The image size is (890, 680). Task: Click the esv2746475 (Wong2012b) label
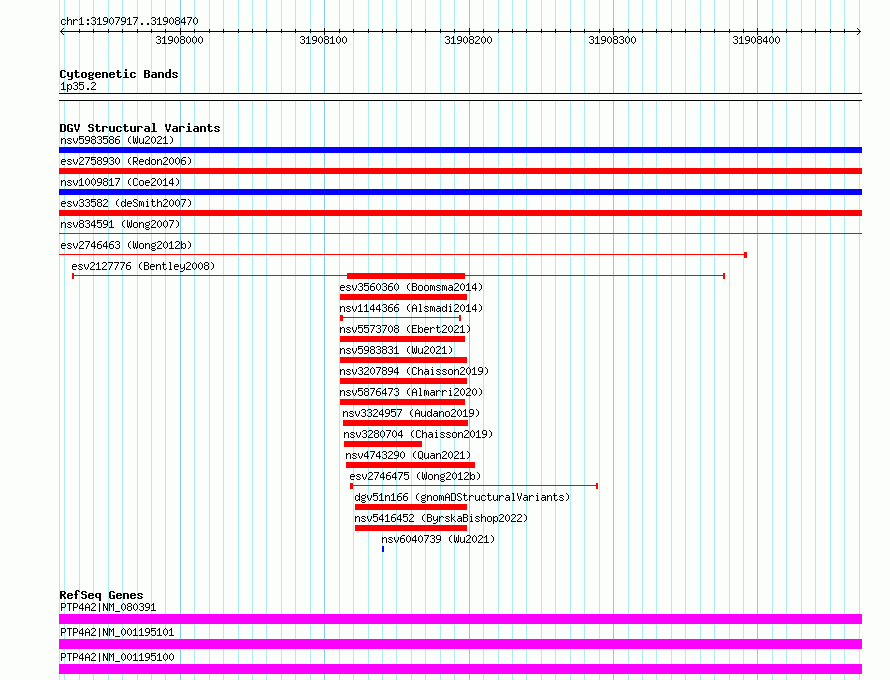[415, 476]
